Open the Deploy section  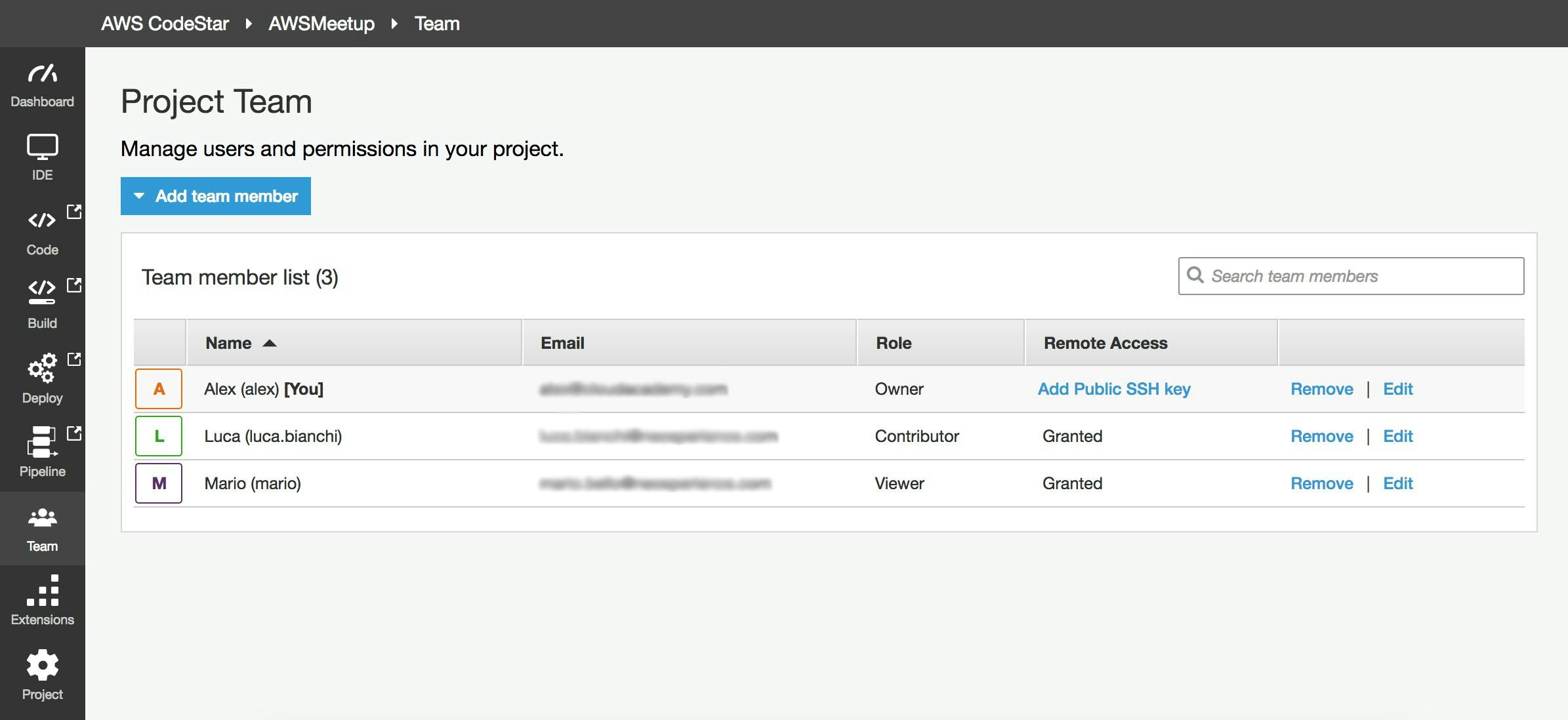(42, 378)
